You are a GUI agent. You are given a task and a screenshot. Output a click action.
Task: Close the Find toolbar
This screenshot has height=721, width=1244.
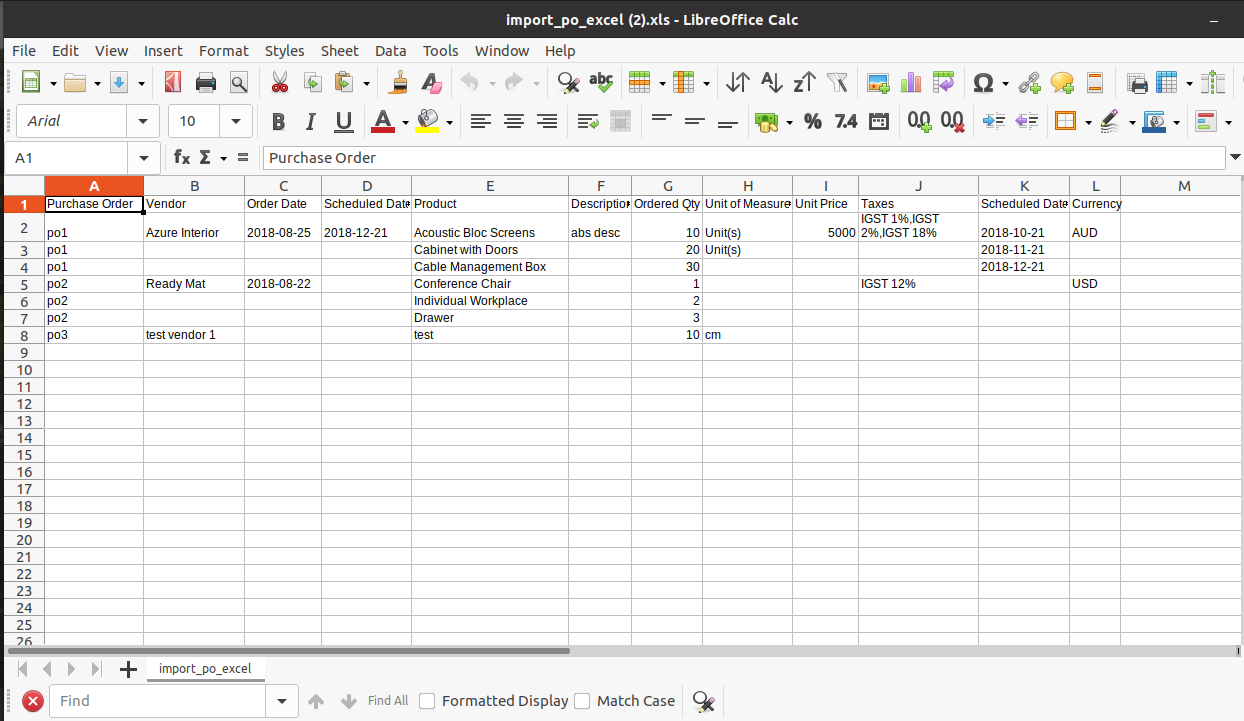coord(33,701)
